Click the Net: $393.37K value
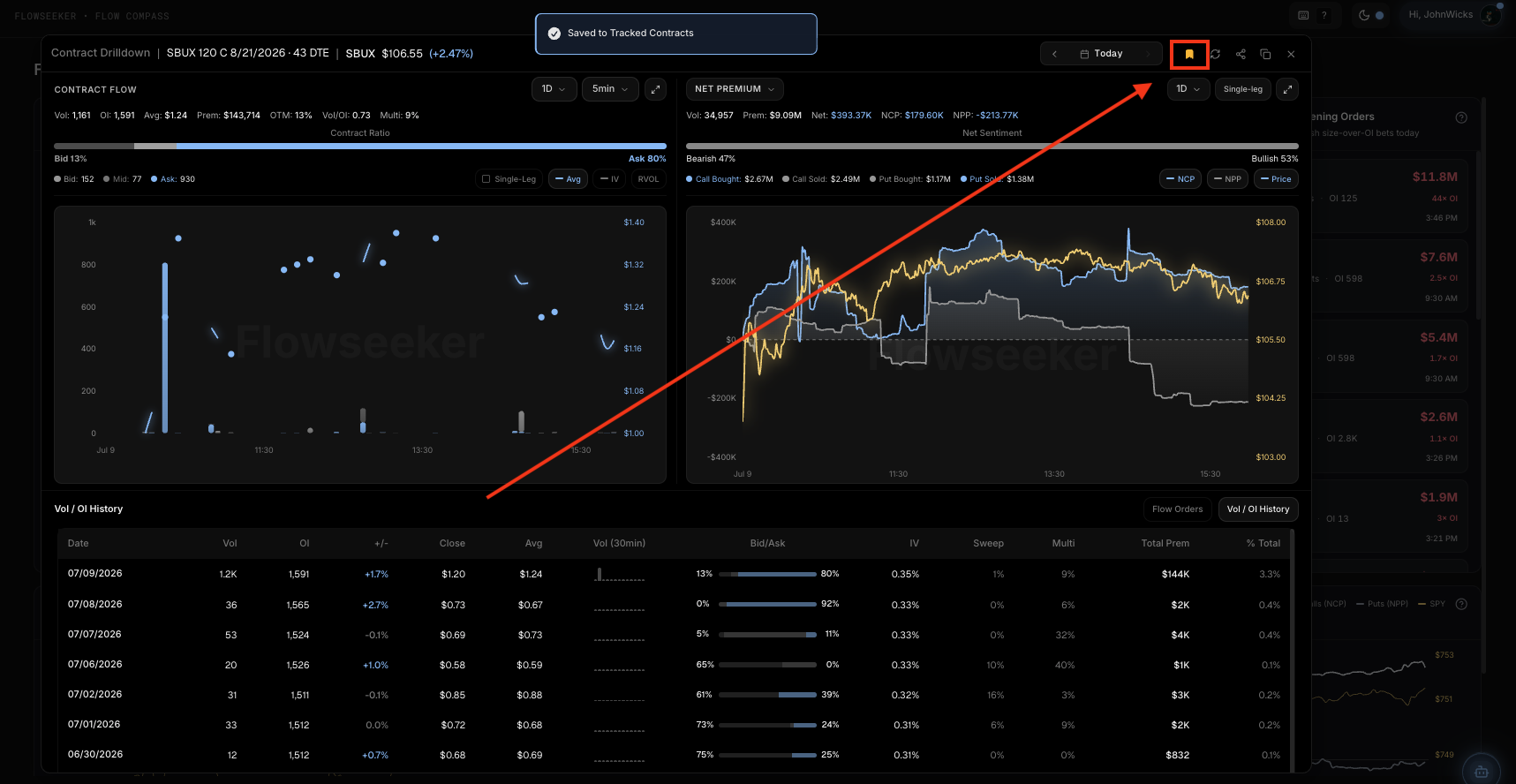 841,116
